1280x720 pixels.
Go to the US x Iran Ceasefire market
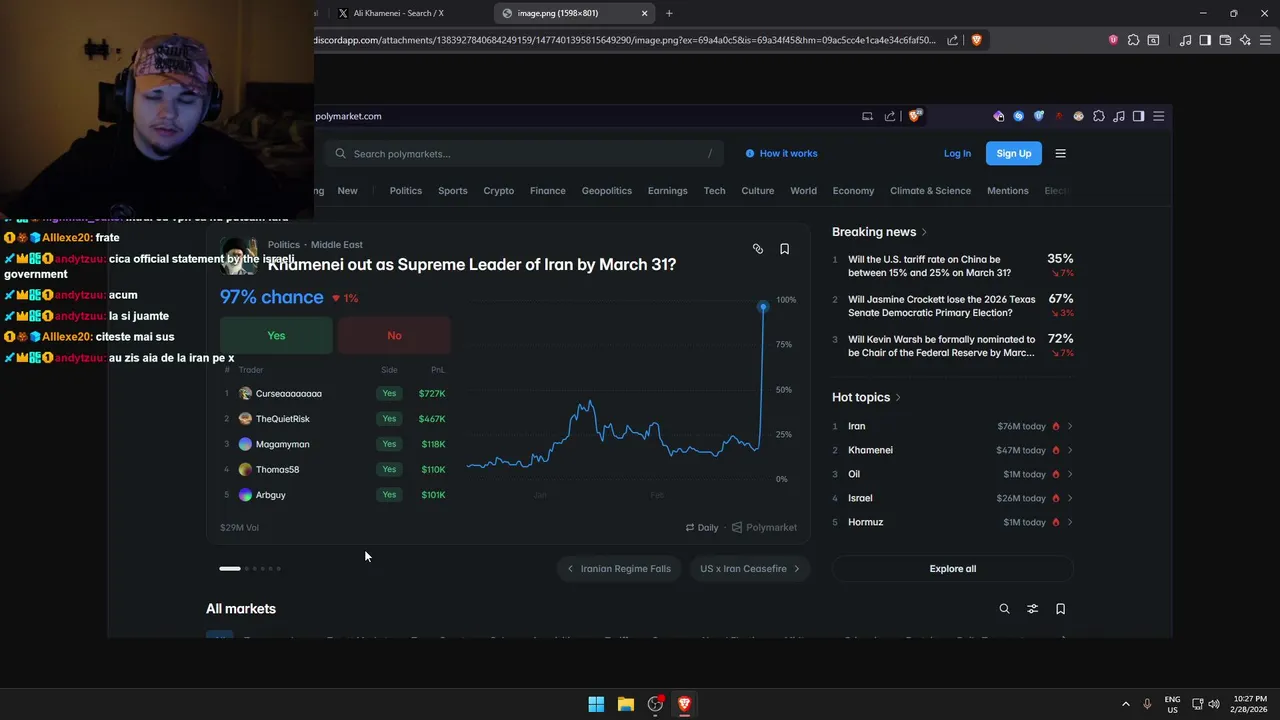(750, 569)
